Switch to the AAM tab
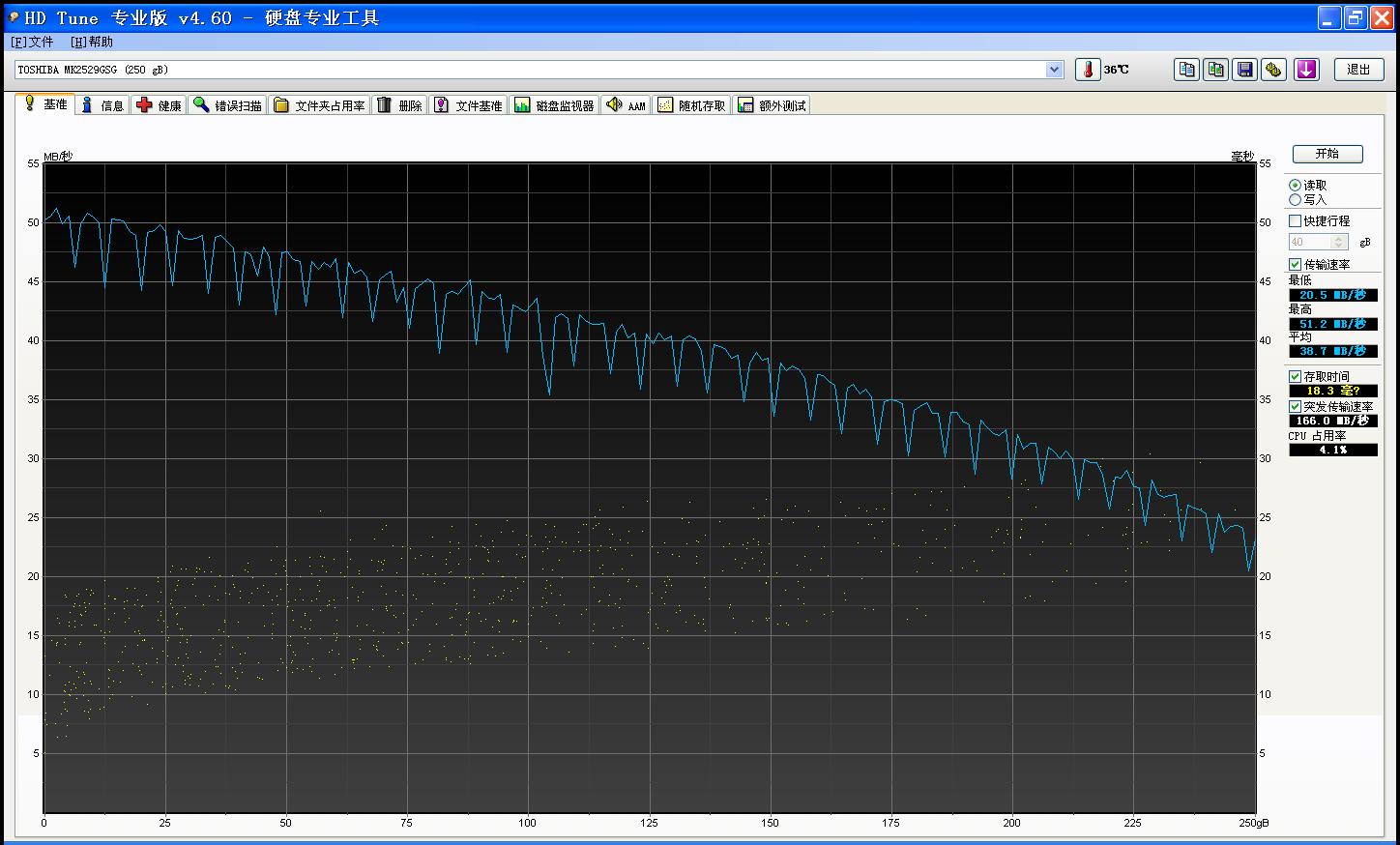Image resolution: width=1400 pixels, height=845 pixels. click(x=626, y=105)
